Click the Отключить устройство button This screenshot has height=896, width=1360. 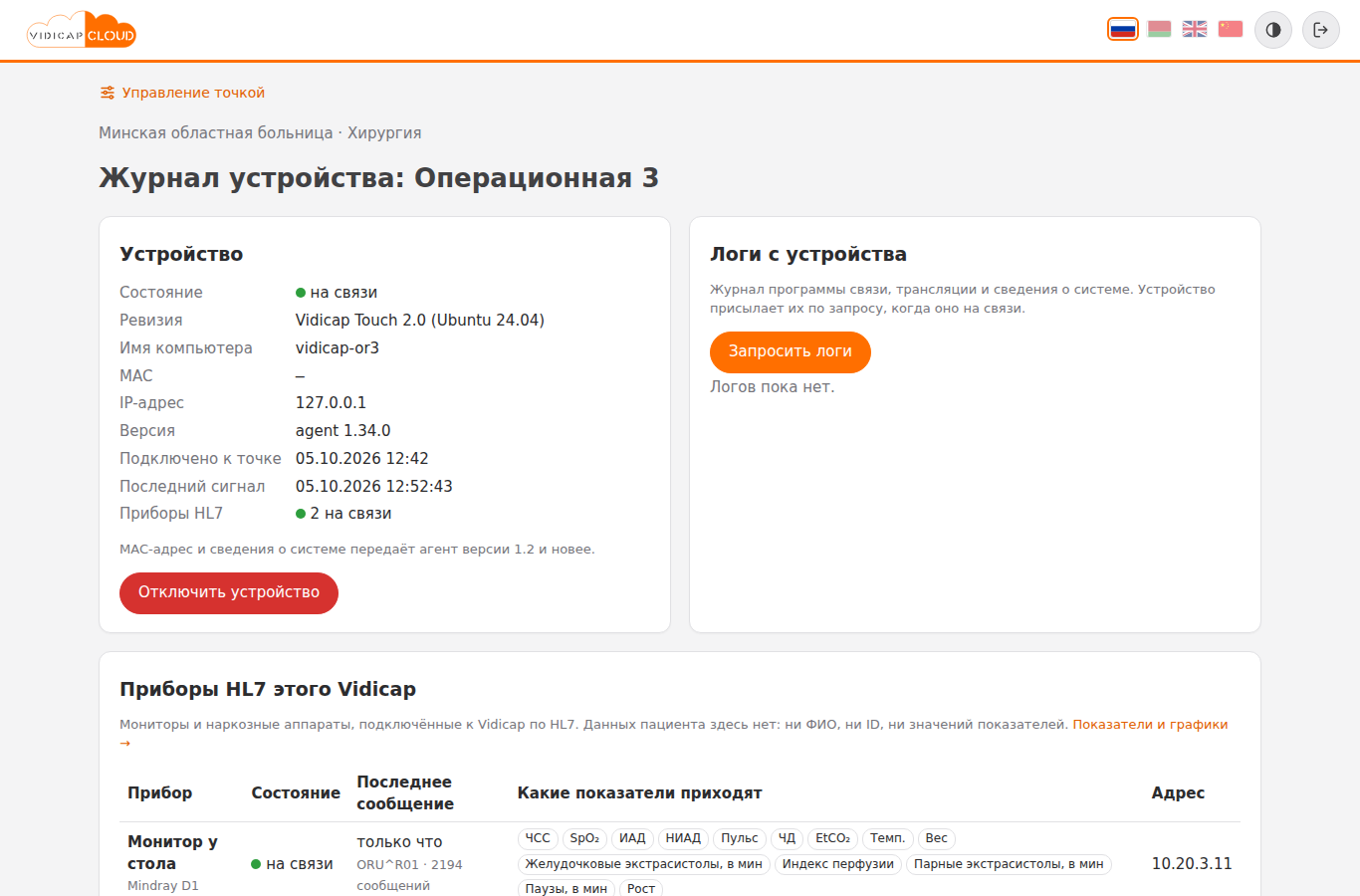[x=229, y=593]
